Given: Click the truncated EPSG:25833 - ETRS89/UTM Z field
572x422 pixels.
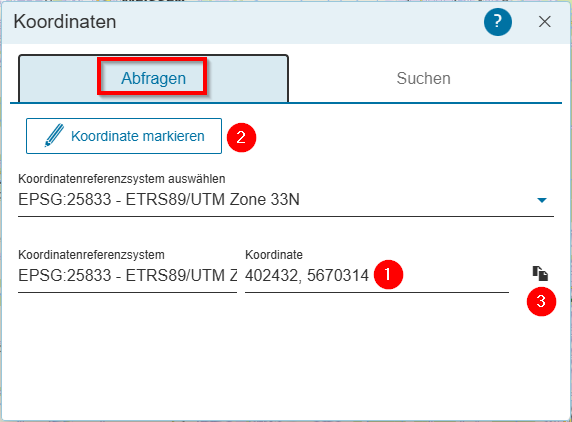Looking at the screenshot, I should pos(128,276).
